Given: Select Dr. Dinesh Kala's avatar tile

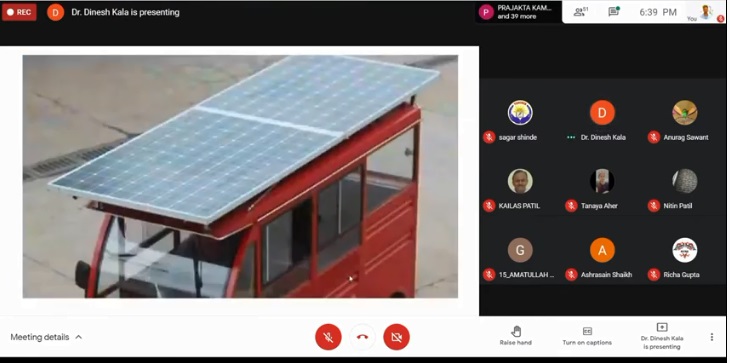Looking at the screenshot, I should coord(602,113).
